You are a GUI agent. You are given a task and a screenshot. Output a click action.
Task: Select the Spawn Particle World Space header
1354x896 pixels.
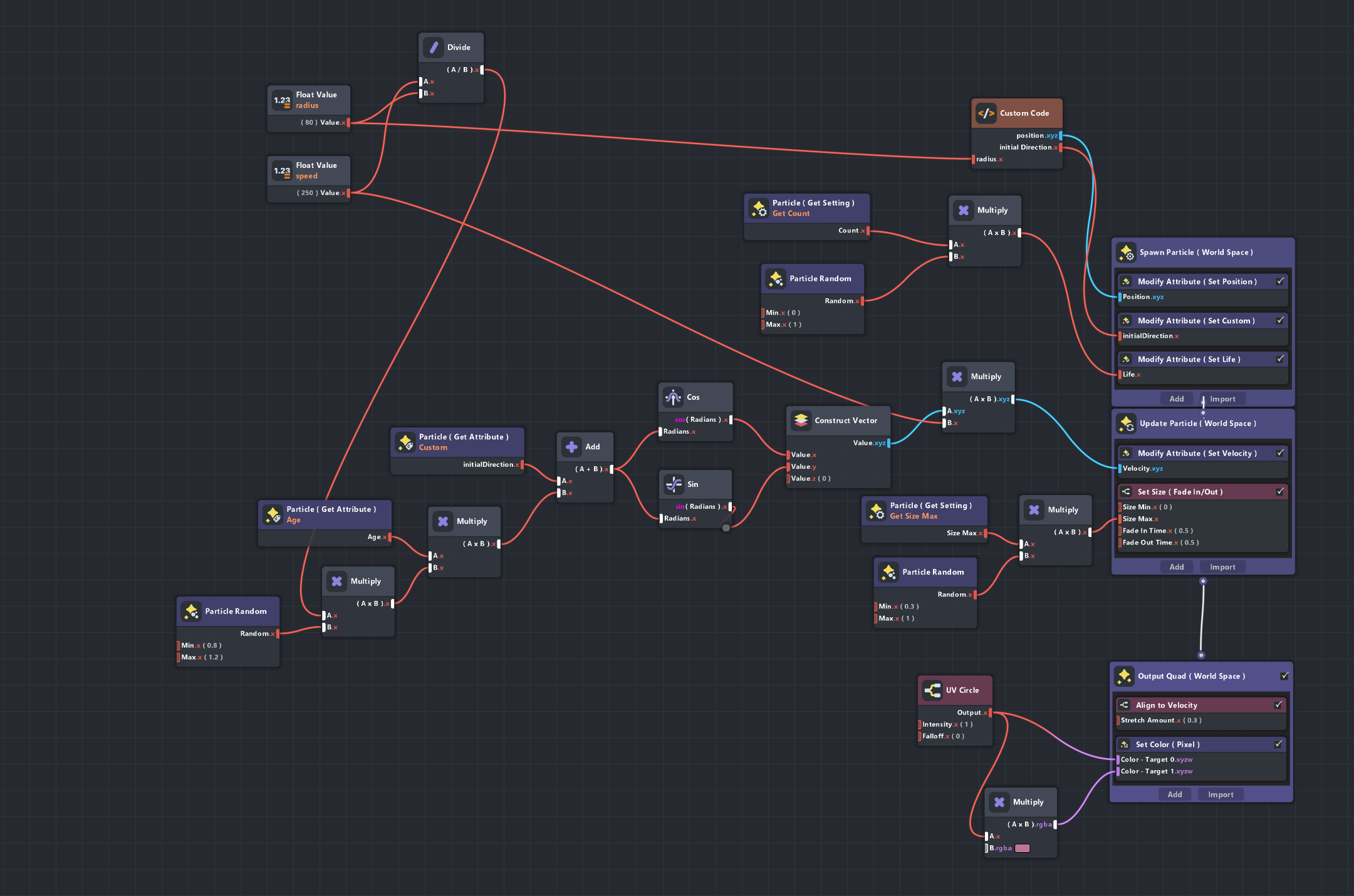pyautogui.click(x=1195, y=253)
